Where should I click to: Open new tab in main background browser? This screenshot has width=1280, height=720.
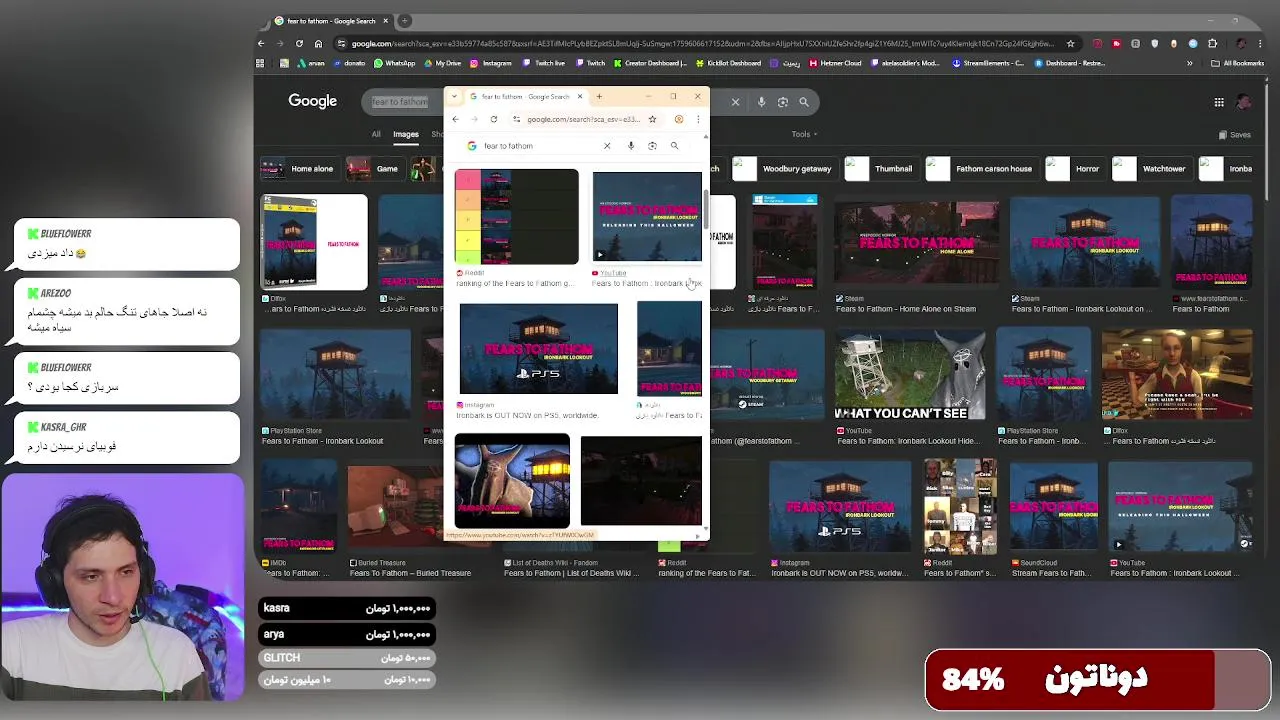(404, 21)
